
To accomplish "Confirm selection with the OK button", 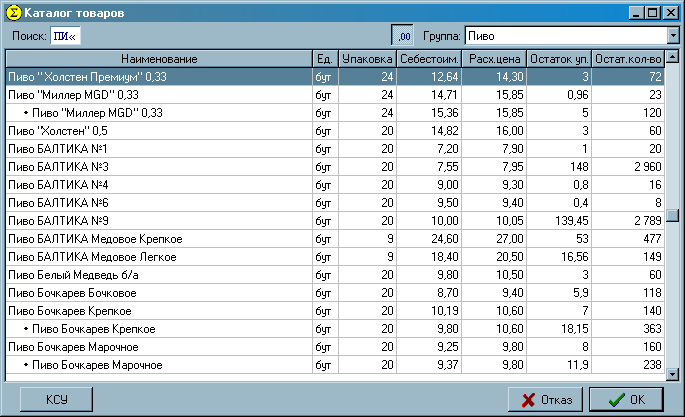I will tap(626, 399).
